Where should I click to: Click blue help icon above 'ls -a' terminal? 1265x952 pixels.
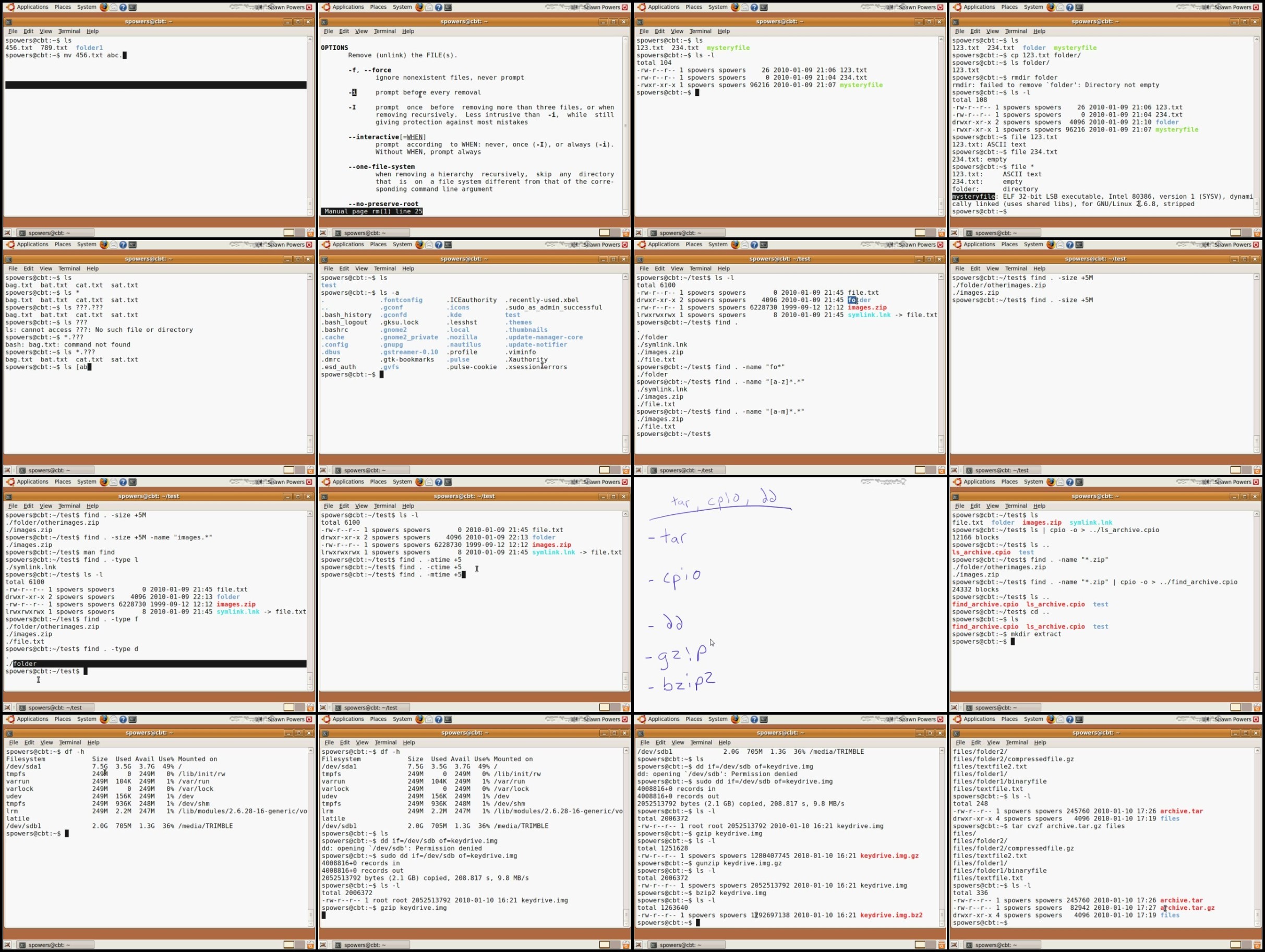point(439,245)
